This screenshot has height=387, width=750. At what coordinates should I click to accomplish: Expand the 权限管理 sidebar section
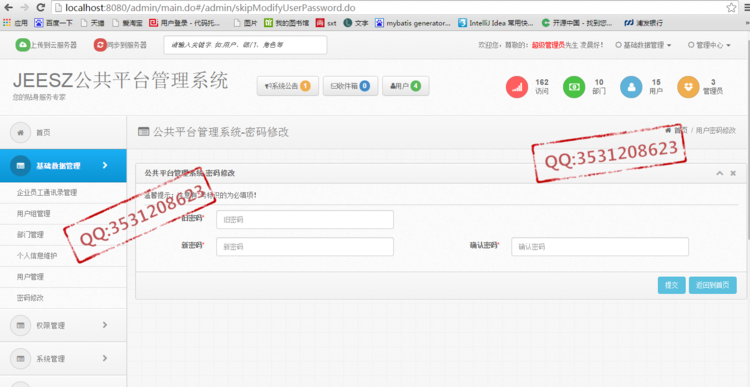point(63,325)
